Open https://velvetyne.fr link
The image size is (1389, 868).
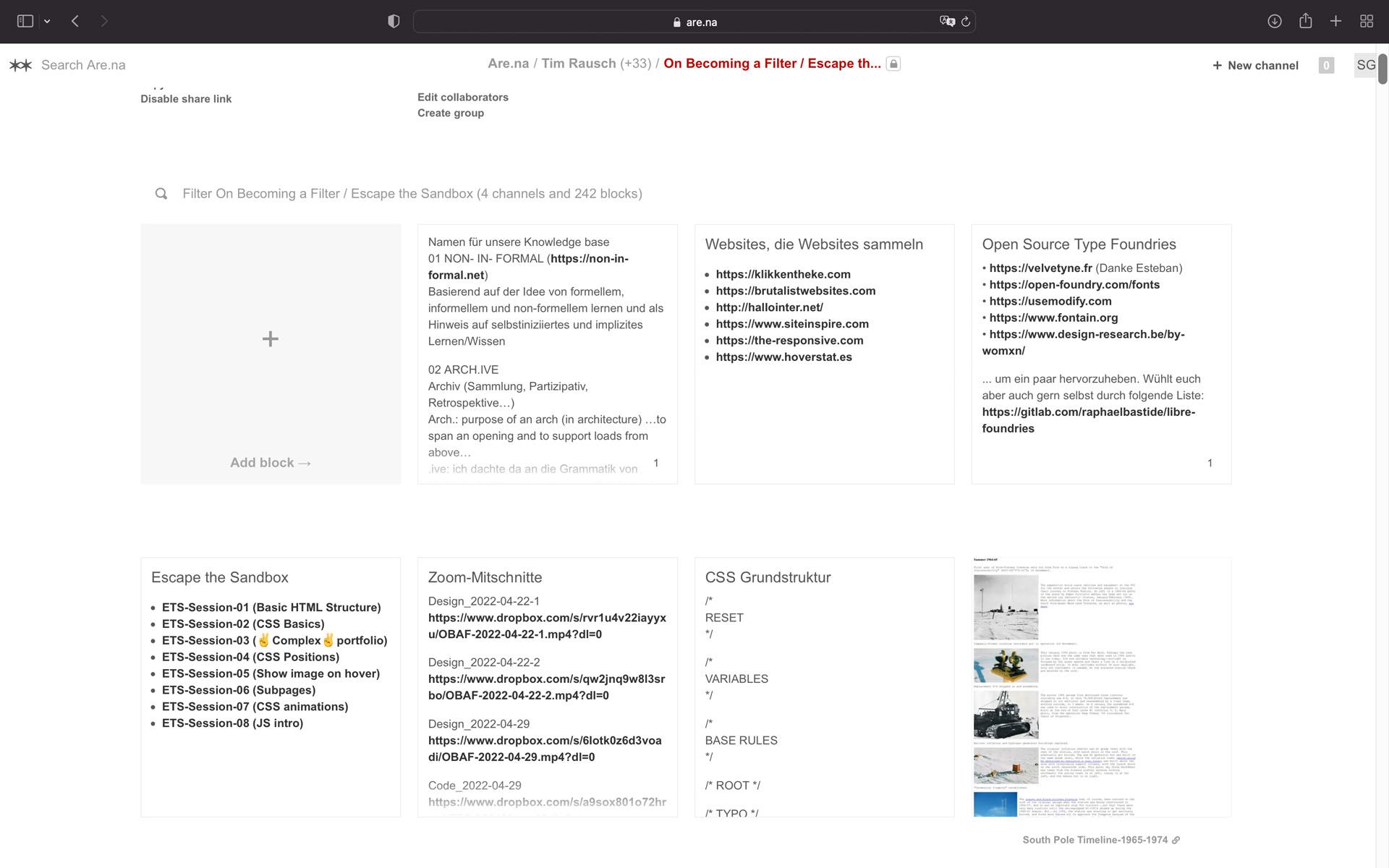(1040, 268)
